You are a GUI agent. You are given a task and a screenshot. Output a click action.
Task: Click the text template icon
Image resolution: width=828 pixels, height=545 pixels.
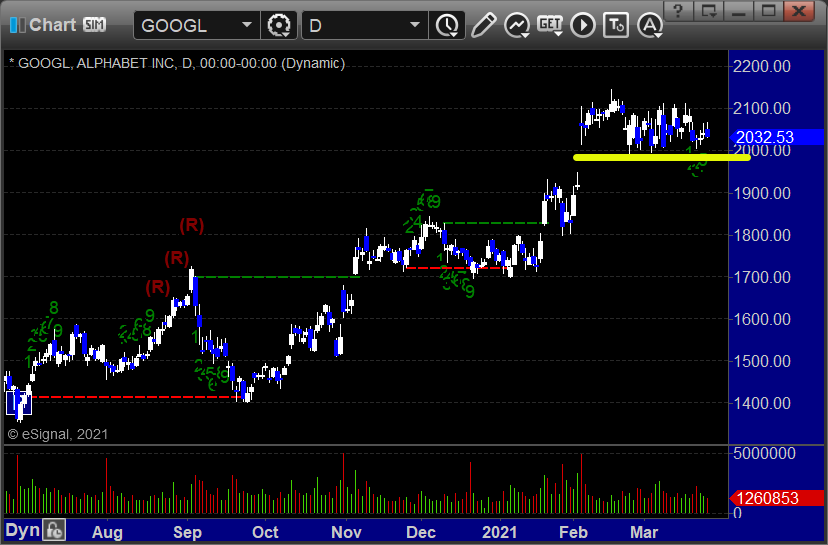point(616,25)
